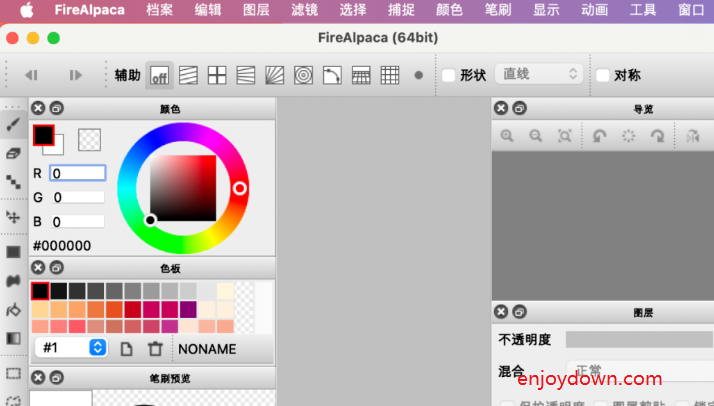The width and height of the screenshot is (714, 406).
Task: Select the Gradient tool
Action: (13, 338)
